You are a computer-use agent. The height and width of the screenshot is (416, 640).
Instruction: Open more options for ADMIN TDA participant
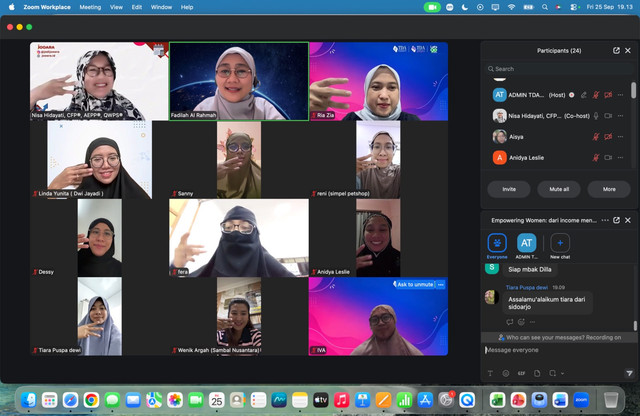pyautogui.click(x=620, y=95)
